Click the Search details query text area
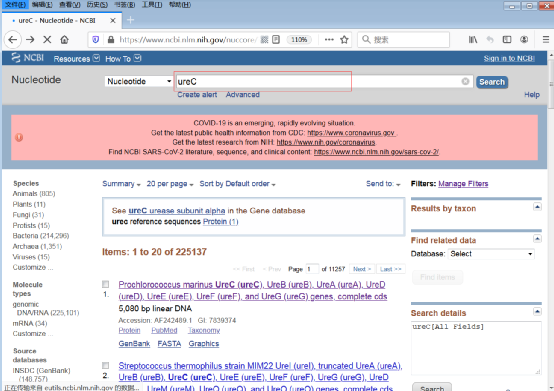The width and height of the screenshot is (554, 391). [476, 348]
